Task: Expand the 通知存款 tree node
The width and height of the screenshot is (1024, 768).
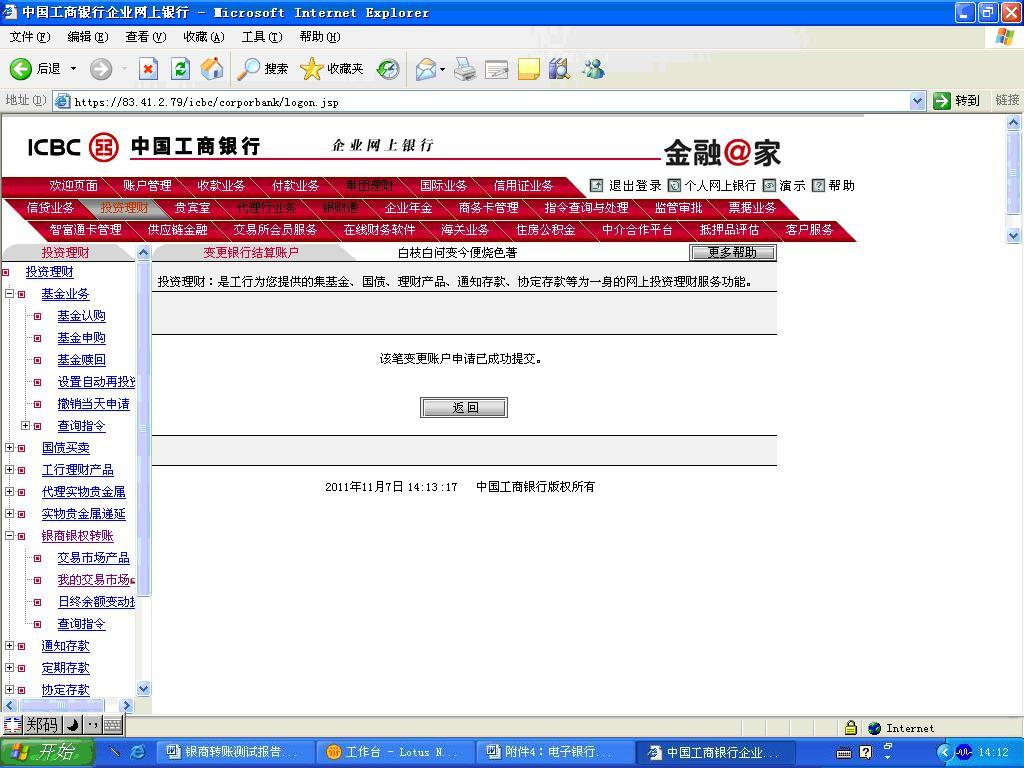Action: [x=9, y=646]
